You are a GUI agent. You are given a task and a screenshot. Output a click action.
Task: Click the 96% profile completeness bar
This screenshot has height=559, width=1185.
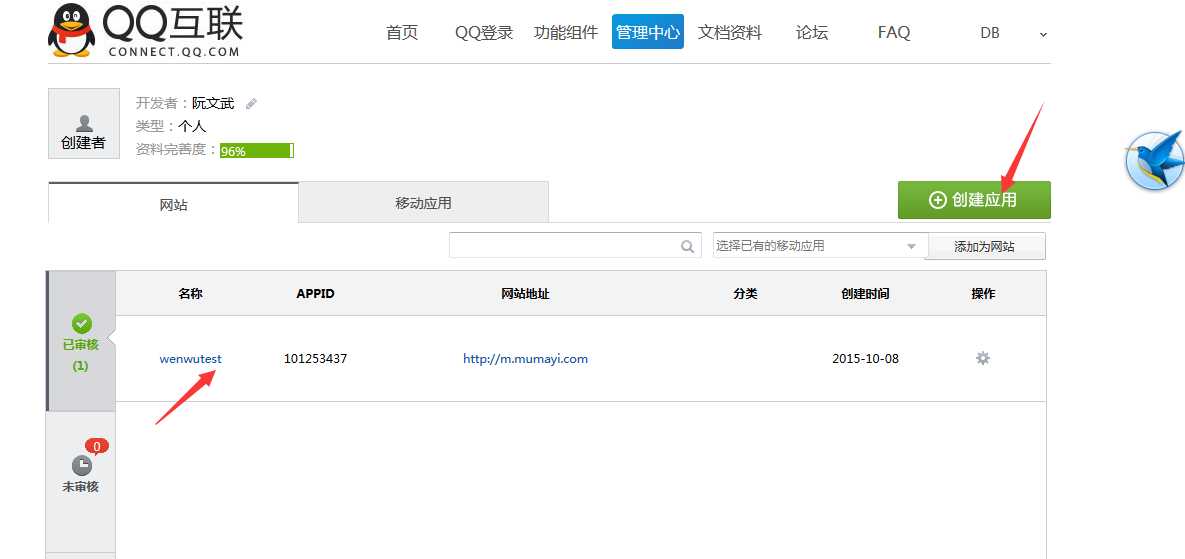(x=256, y=150)
